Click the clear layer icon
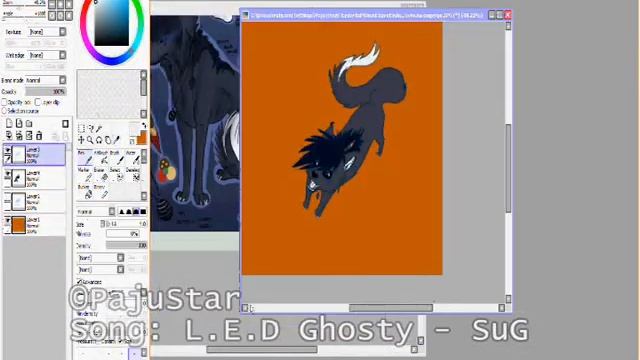 pos(29,135)
